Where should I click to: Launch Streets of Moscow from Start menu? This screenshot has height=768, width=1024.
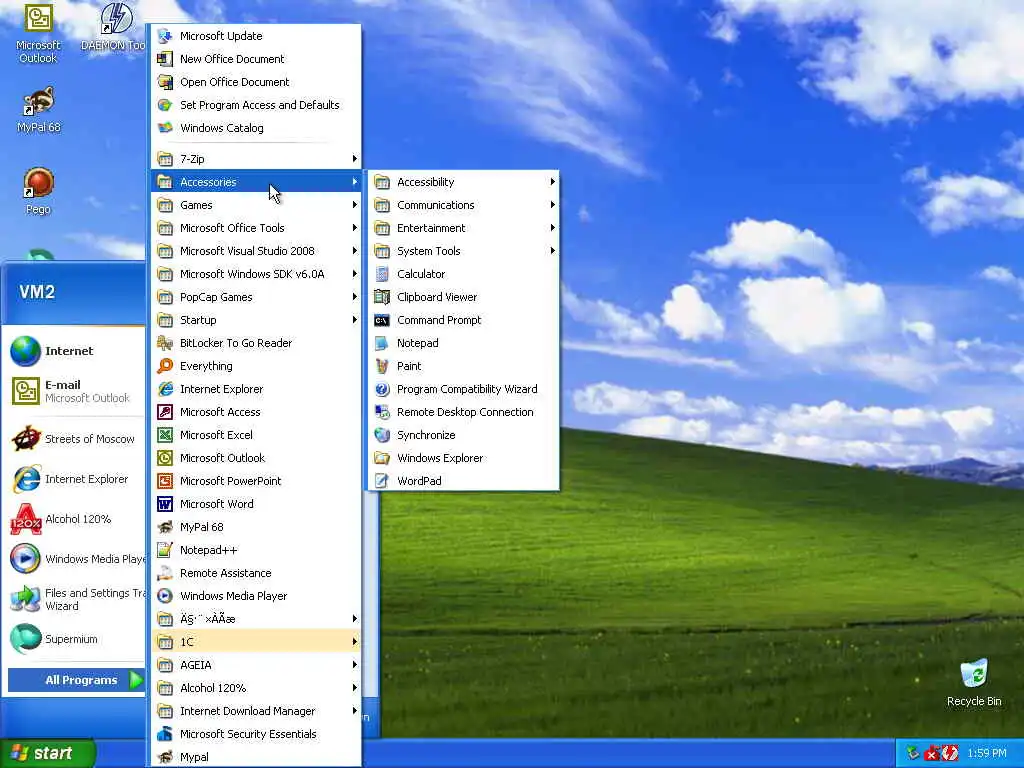76,439
